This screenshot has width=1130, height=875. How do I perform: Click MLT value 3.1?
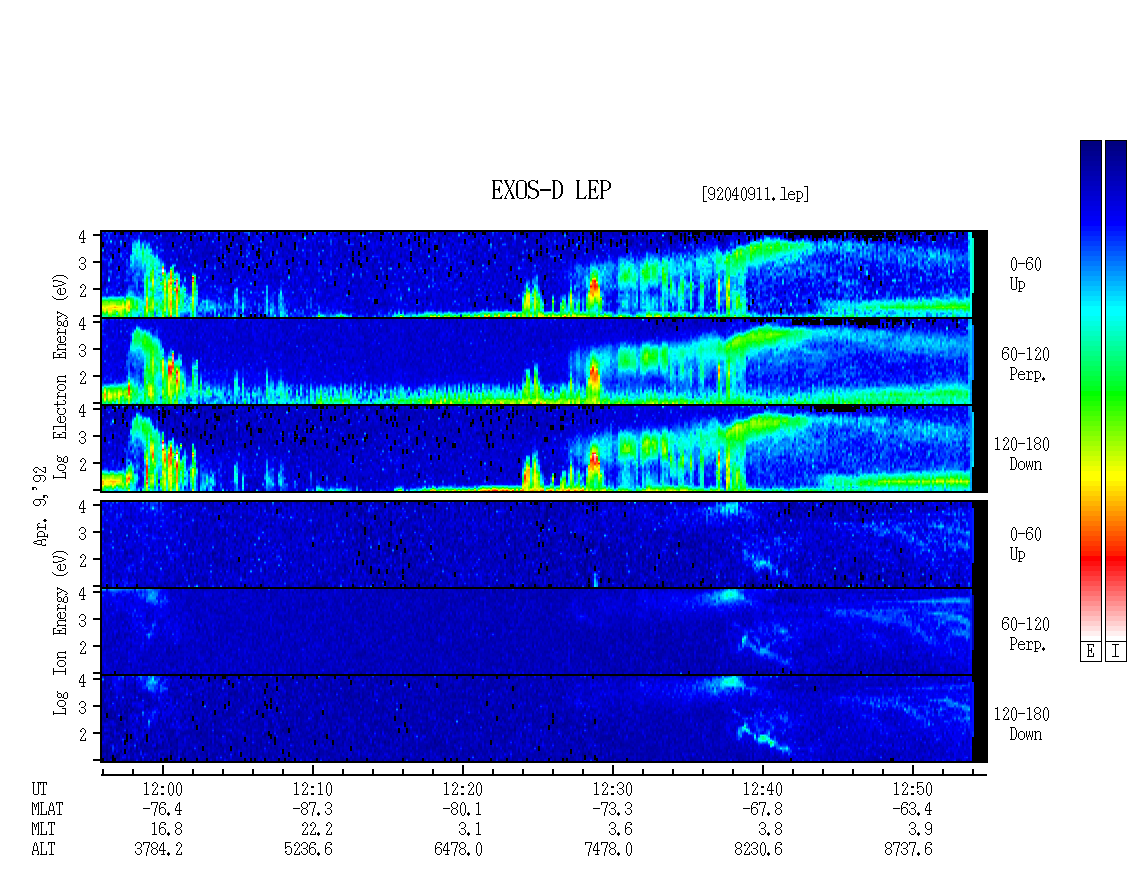(x=470, y=830)
